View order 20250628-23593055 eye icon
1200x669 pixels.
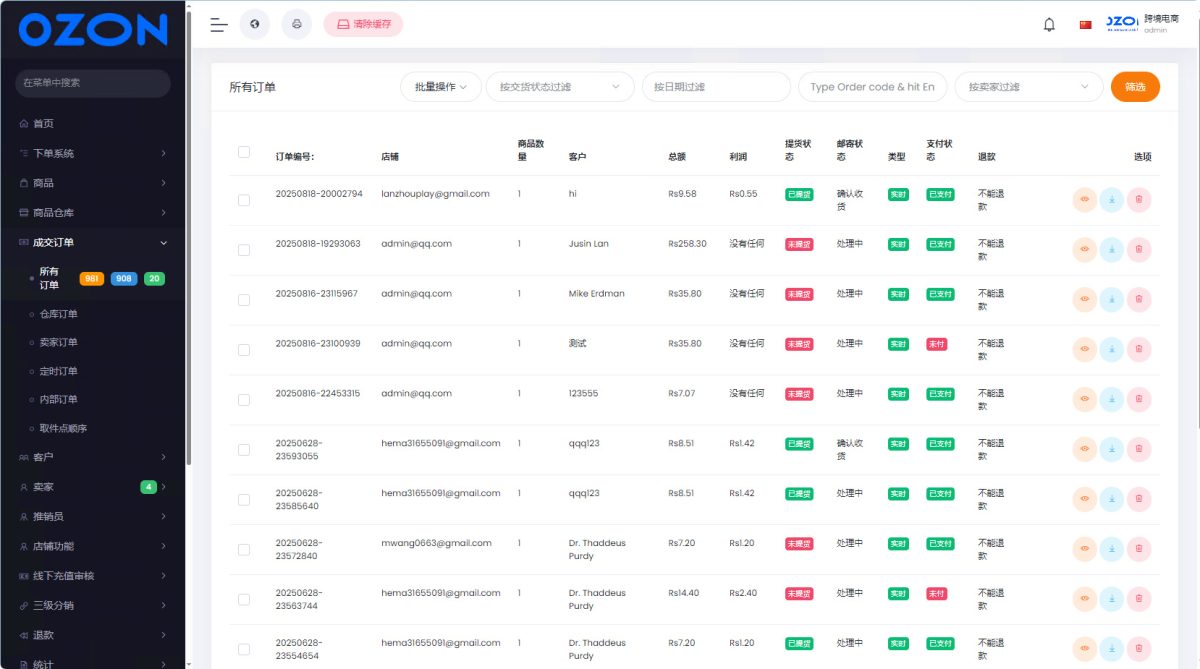(1085, 450)
